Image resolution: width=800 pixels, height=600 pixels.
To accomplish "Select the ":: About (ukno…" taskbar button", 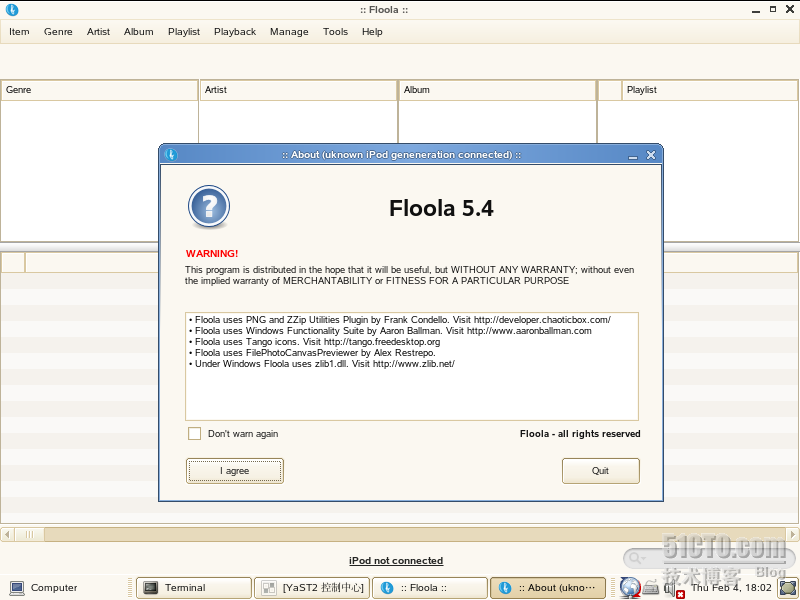I will [x=547, y=588].
